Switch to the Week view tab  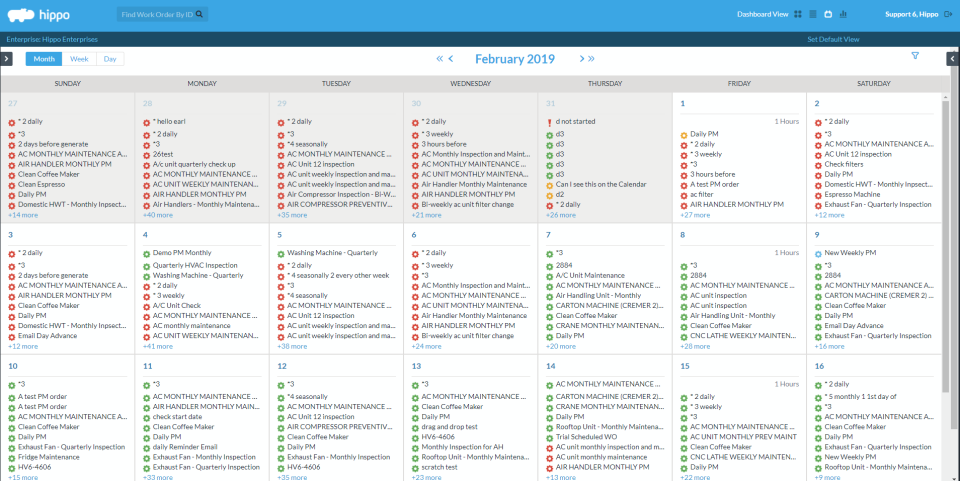[x=79, y=59]
